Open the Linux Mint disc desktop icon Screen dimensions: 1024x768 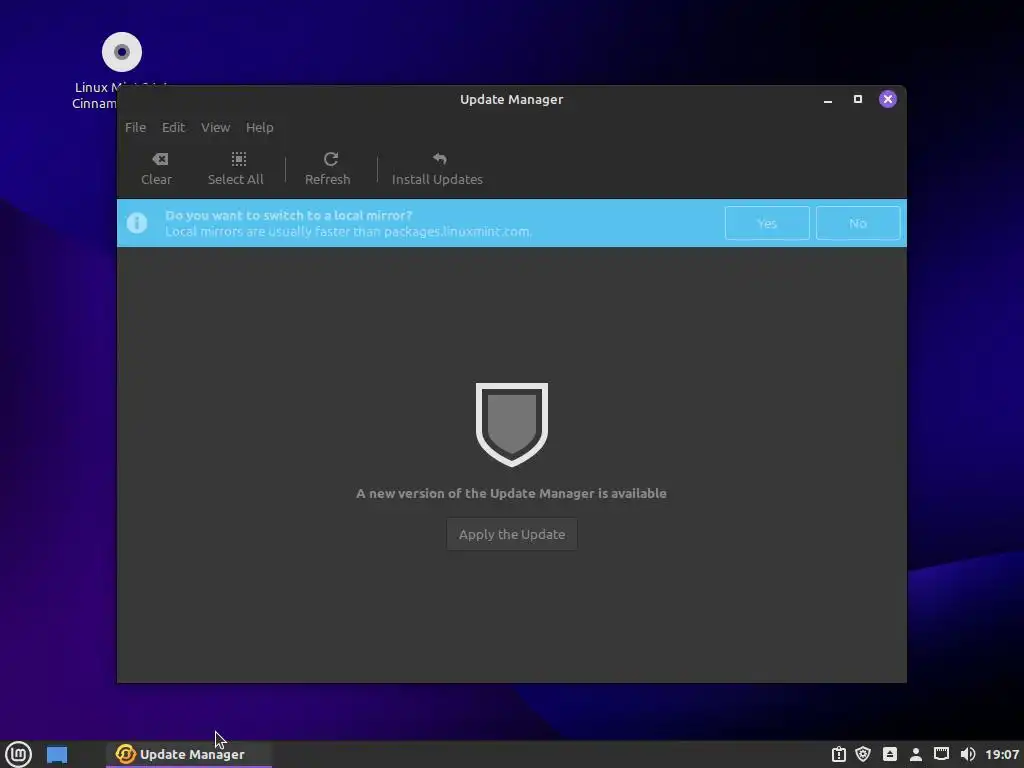[121, 52]
